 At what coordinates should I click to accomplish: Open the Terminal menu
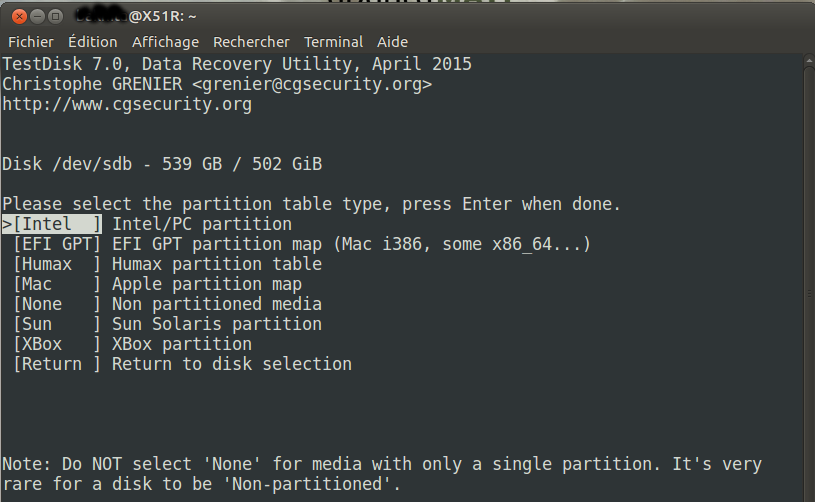(x=333, y=42)
